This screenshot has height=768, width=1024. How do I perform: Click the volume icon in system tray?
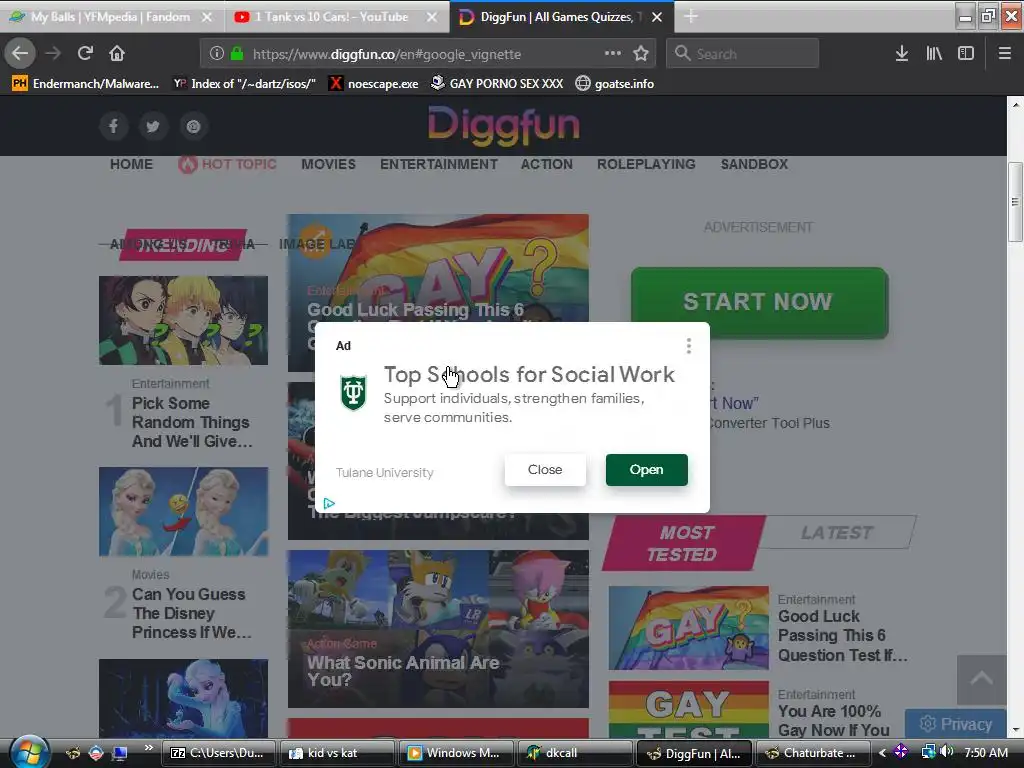[946, 752]
